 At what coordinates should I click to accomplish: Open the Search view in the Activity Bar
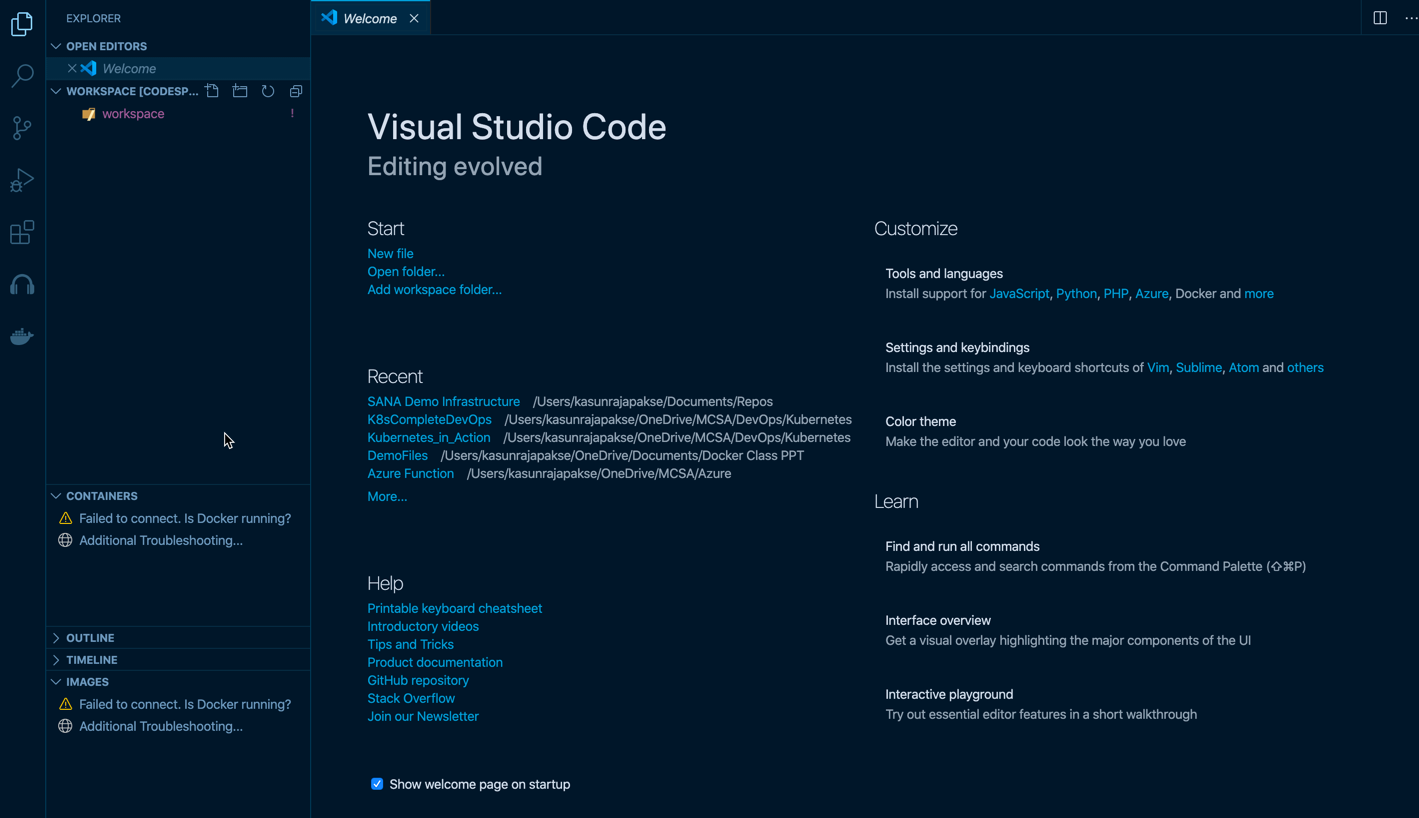click(x=22, y=76)
